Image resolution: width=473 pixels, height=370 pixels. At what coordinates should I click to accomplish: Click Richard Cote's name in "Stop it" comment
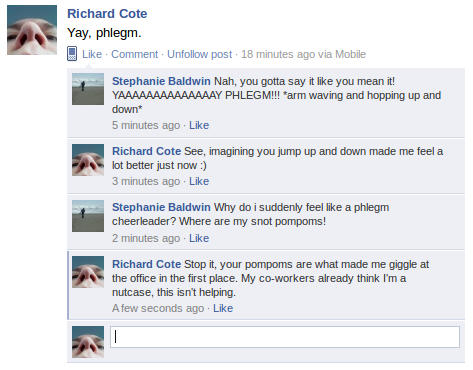point(146,264)
